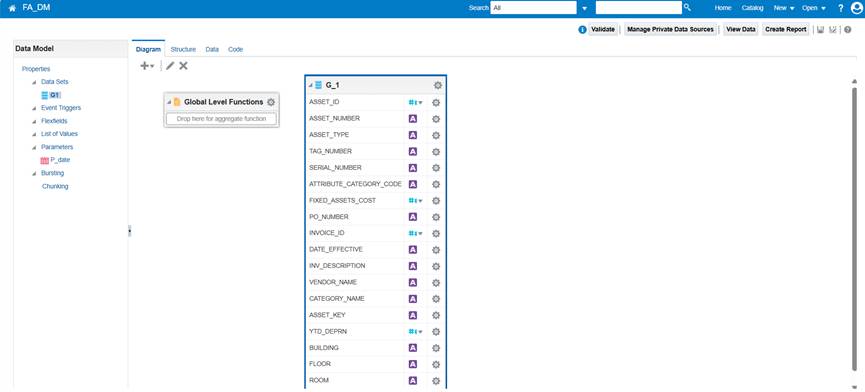Collapse the Data Sets tree node arrow
This screenshot has height=392, width=865.
(x=34, y=82)
